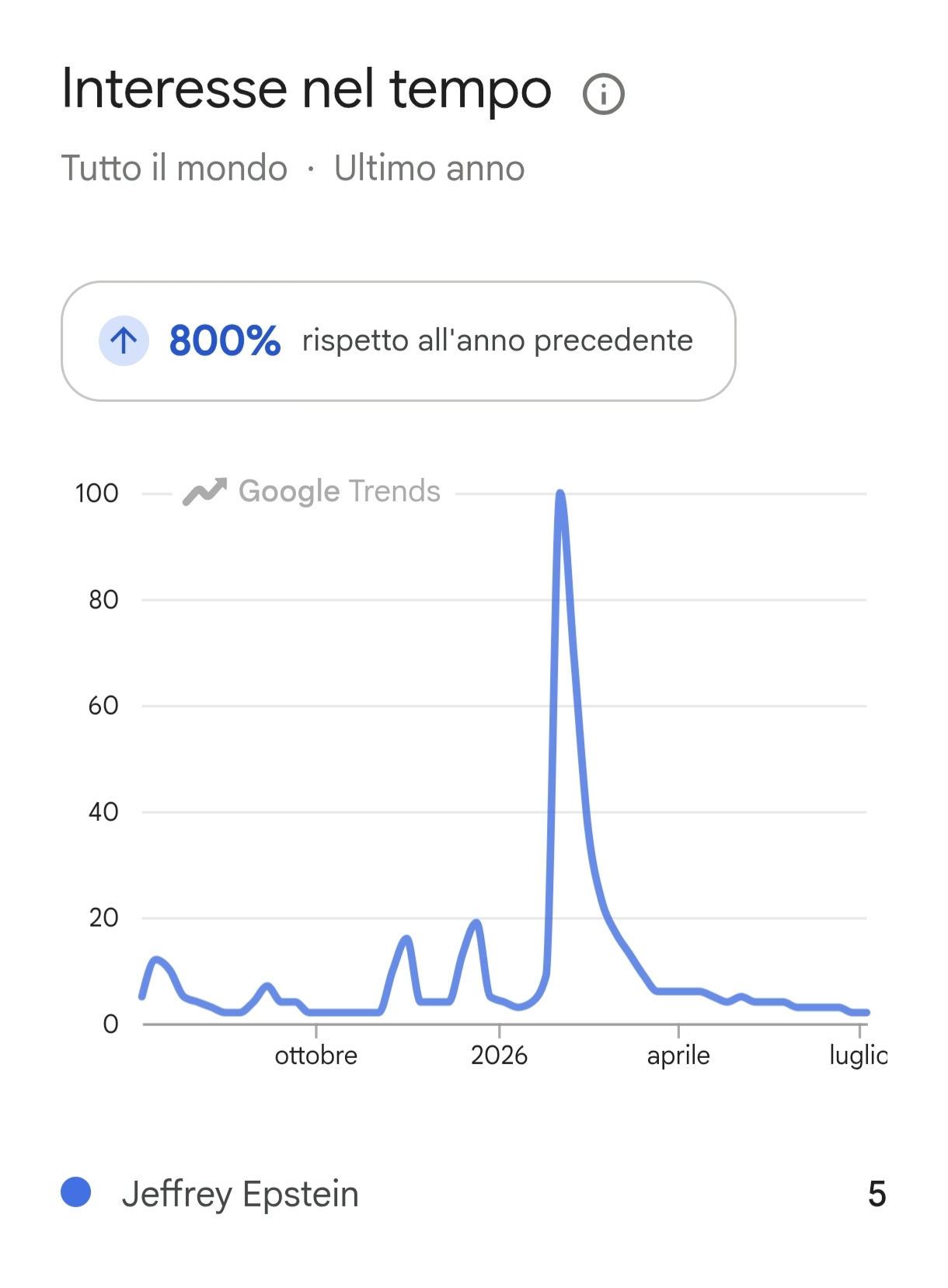The image size is (948, 1288).
Task: Click the 80 gridline value label
Action: [103, 599]
